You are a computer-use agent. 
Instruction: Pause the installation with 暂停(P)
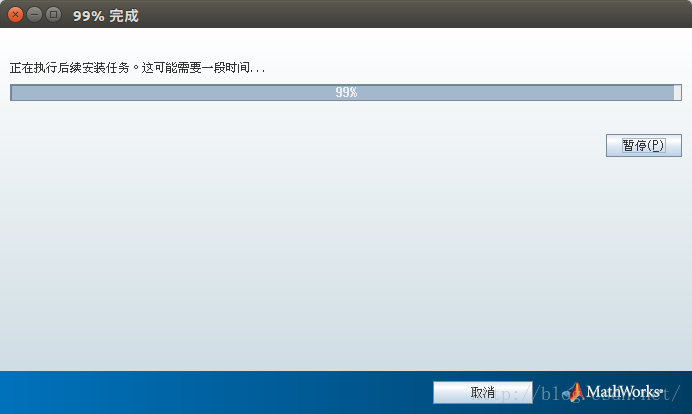coord(643,146)
